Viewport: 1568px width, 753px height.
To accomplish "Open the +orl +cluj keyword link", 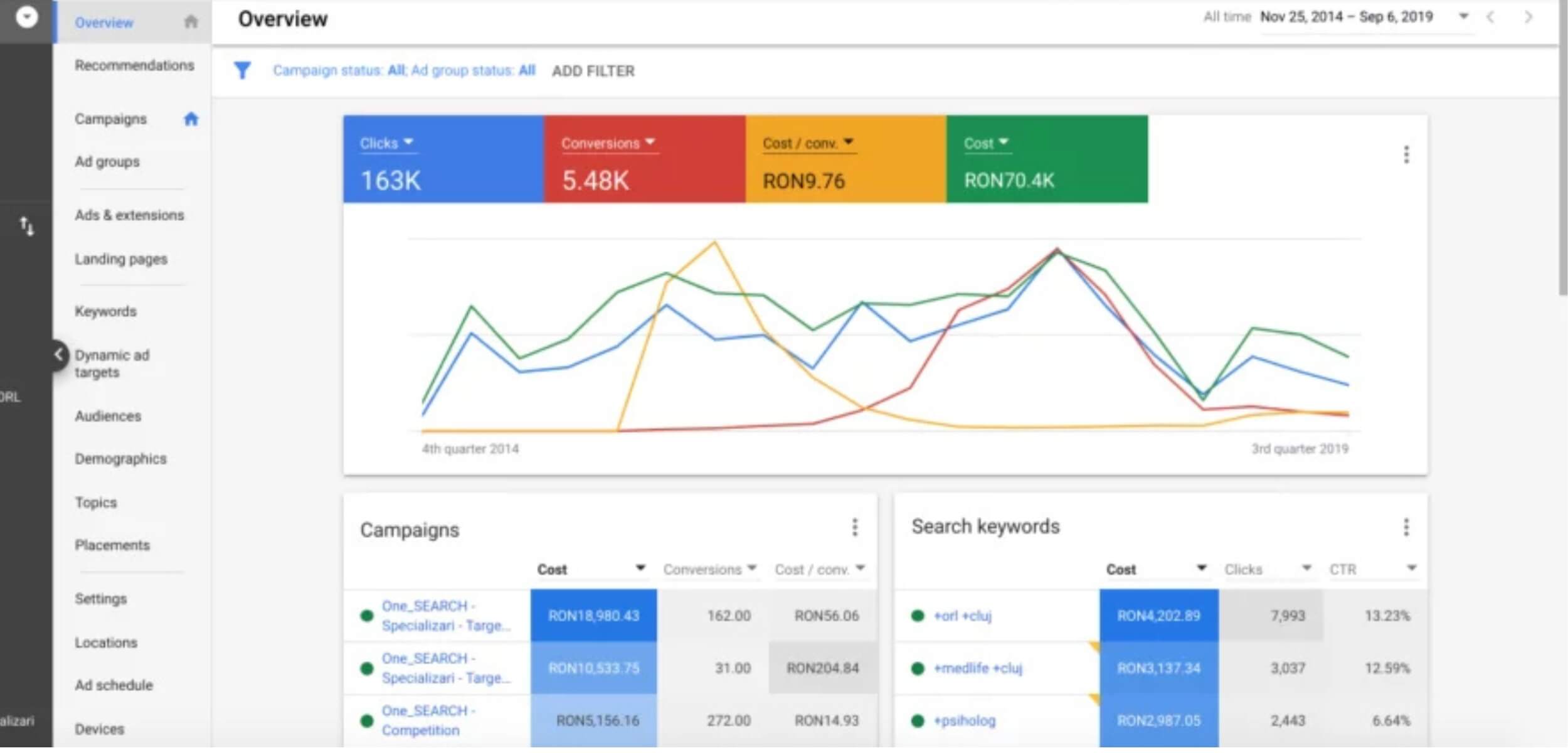I will tap(962, 616).
